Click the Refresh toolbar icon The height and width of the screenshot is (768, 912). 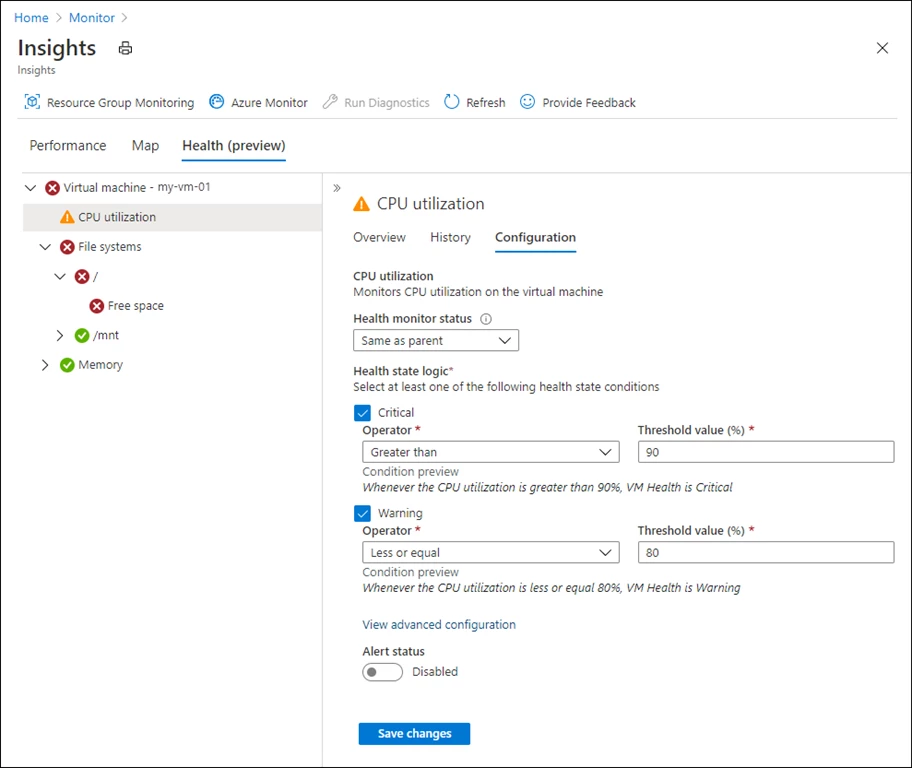point(452,102)
